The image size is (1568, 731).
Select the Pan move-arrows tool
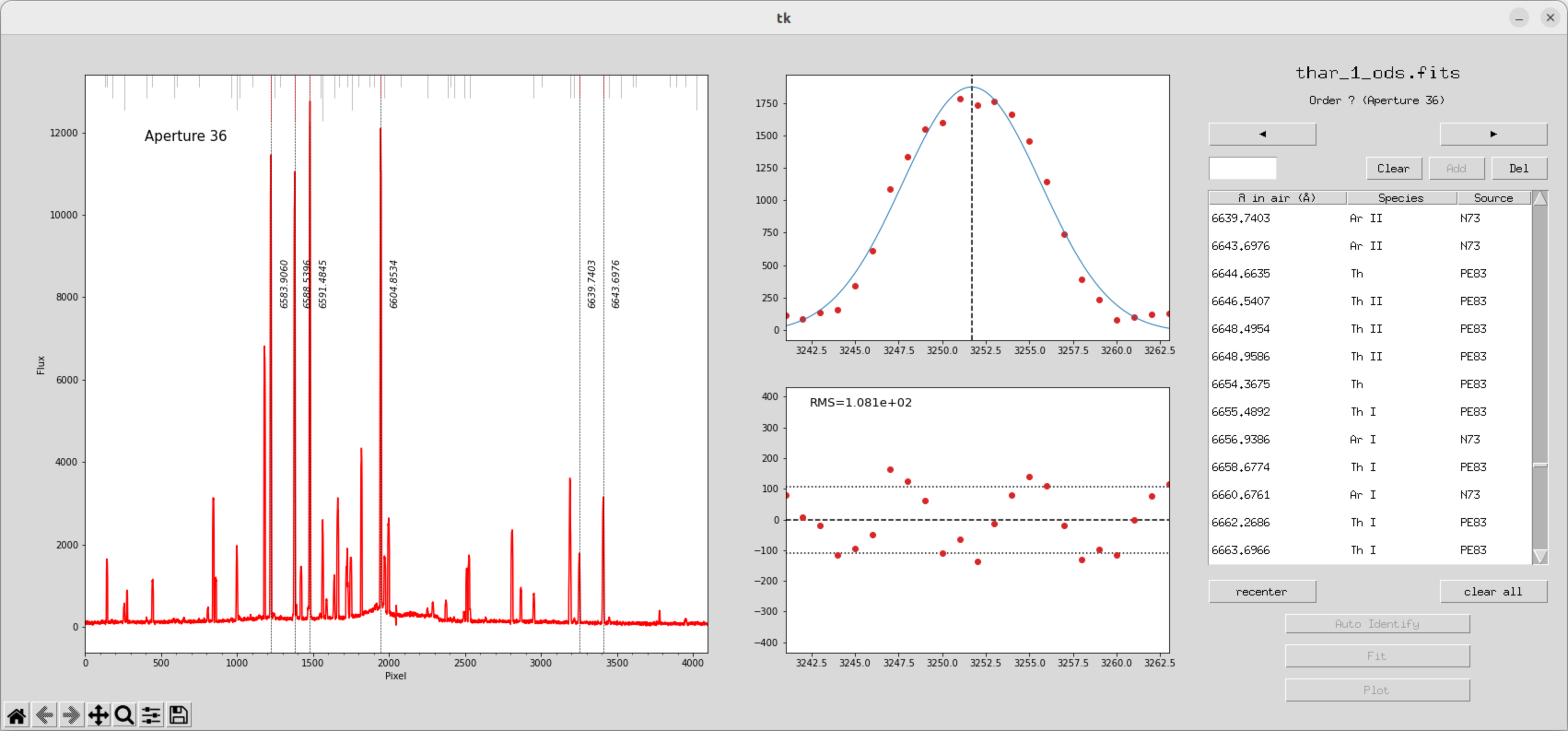click(98, 715)
